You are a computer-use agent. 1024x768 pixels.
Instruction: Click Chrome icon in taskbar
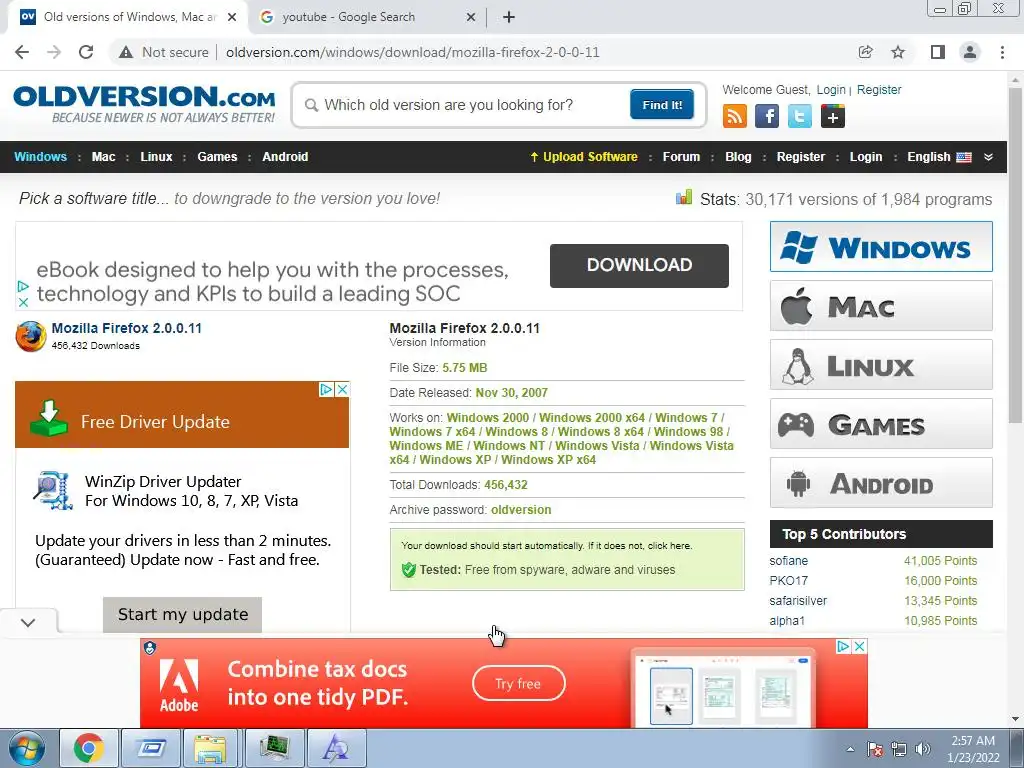89,748
